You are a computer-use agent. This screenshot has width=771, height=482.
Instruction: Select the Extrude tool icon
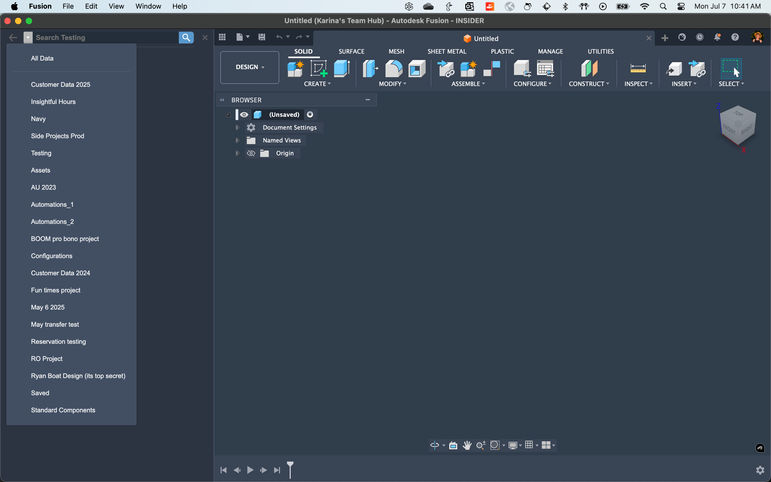(342, 69)
